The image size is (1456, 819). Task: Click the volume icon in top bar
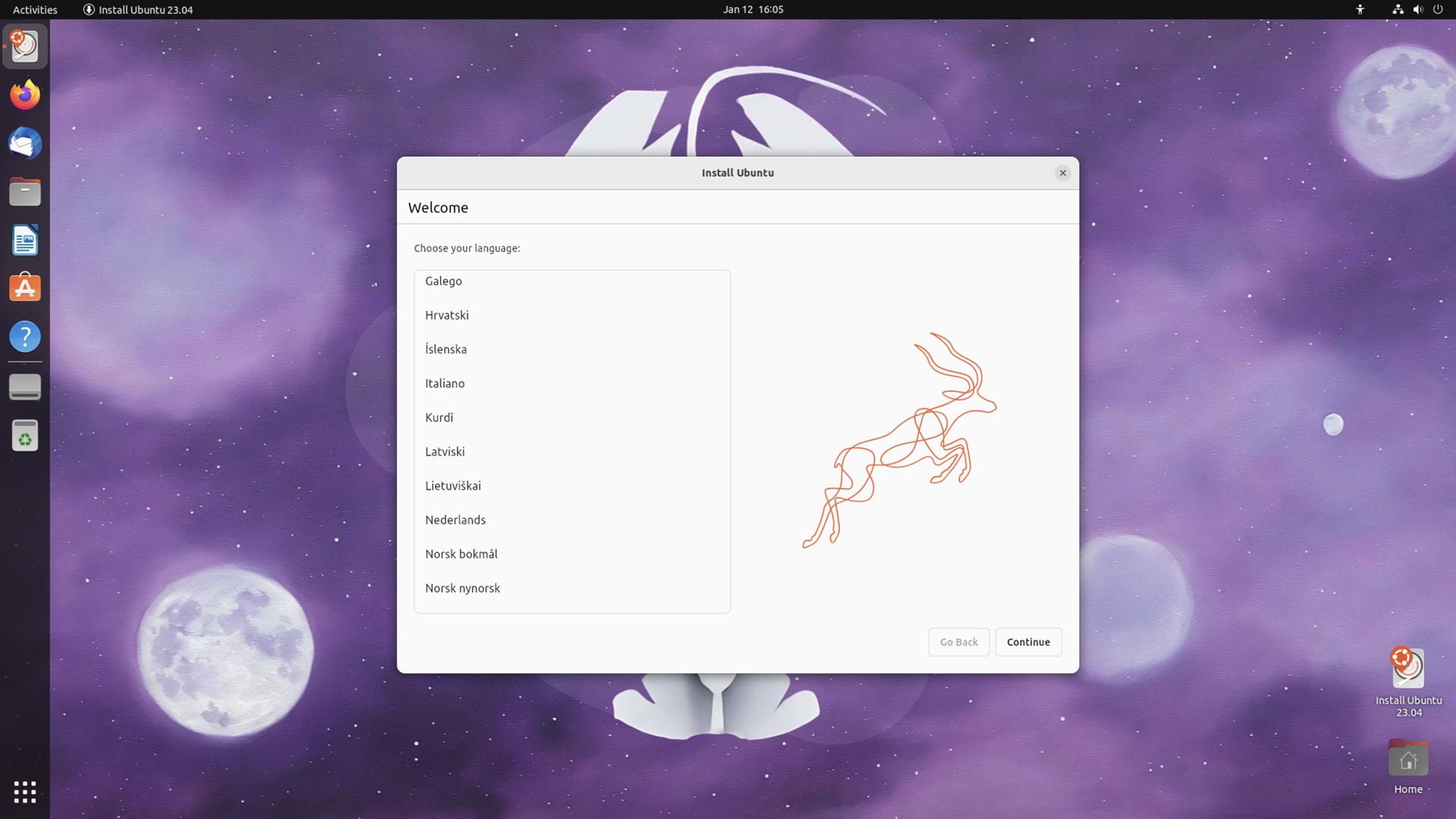click(x=1417, y=10)
